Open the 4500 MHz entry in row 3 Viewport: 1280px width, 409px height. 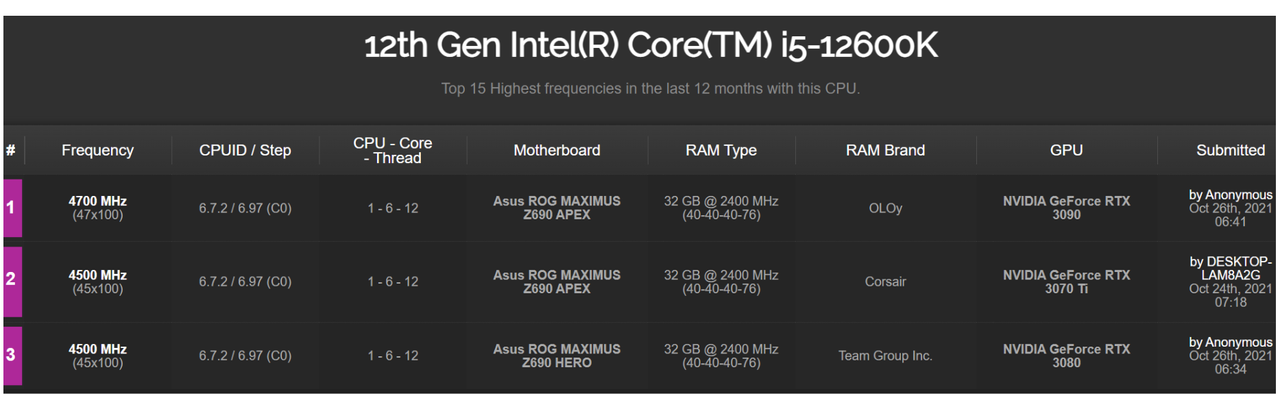(x=97, y=356)
